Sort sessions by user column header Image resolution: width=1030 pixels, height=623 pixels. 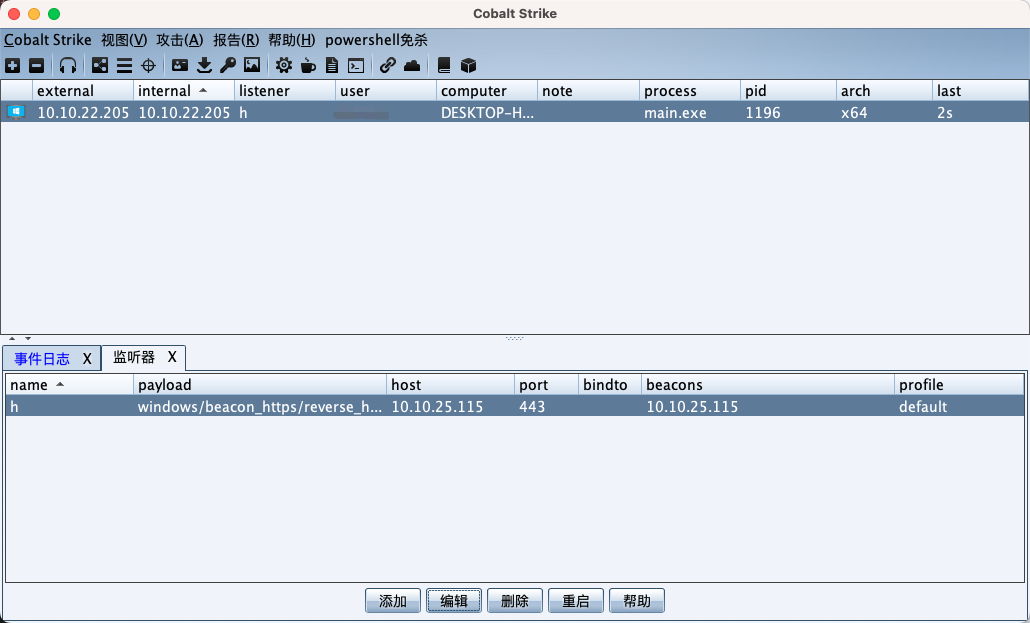tap(386, 91)
